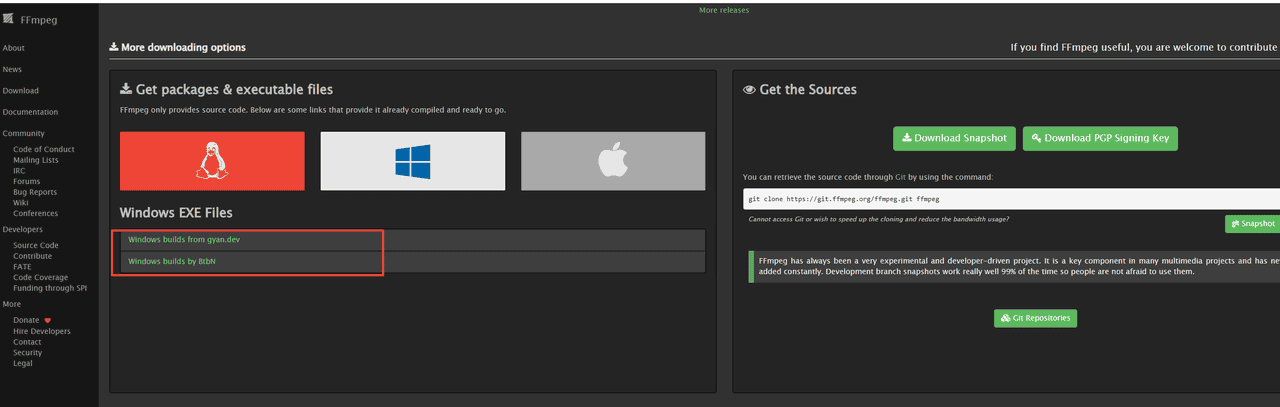Follow the More releases link
Screen dimensions: 1280x407
click(723, 10)
